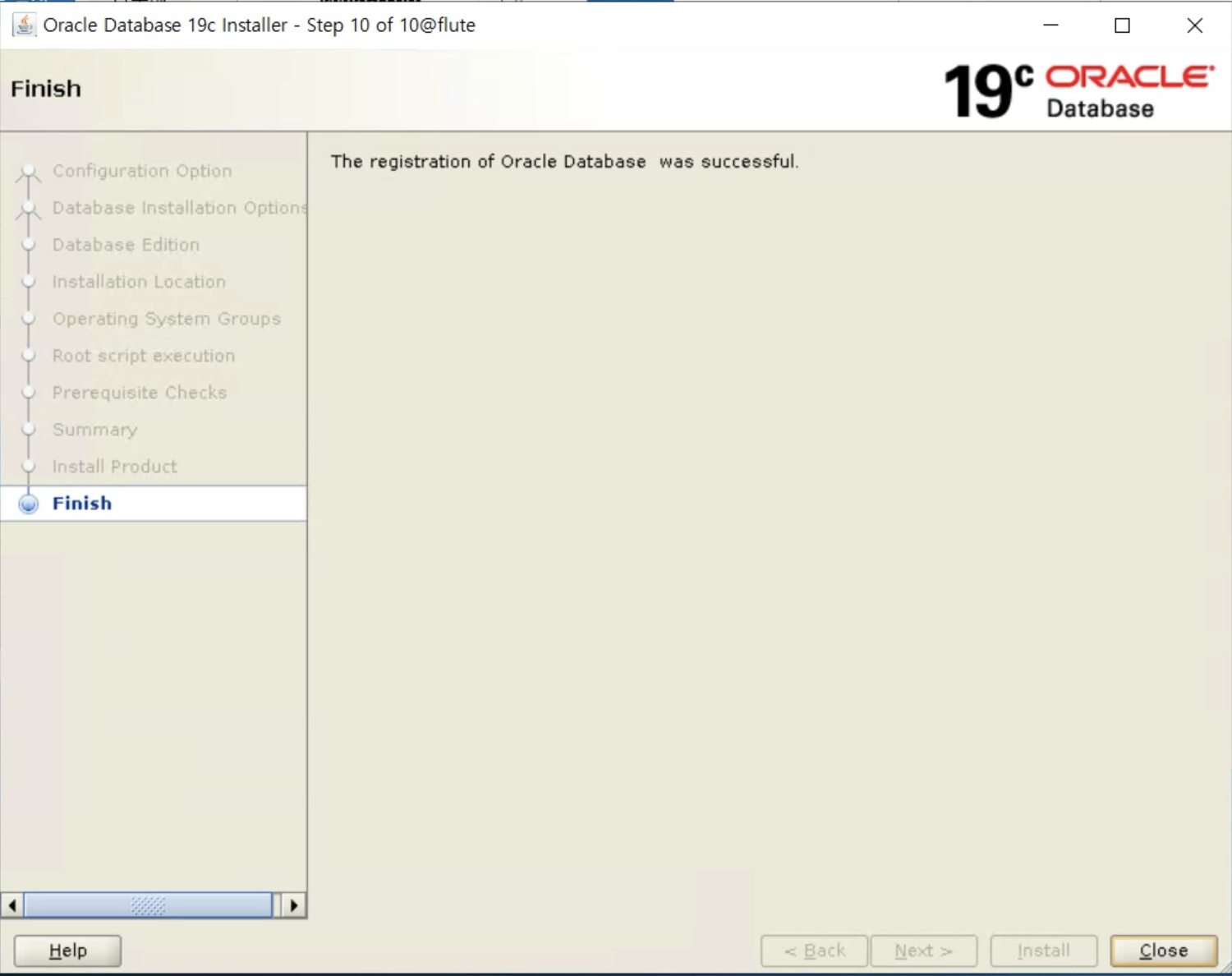Click the Finish step blue bullet icon
This screenshot has width=1232, height=976.
coord(29,504)
